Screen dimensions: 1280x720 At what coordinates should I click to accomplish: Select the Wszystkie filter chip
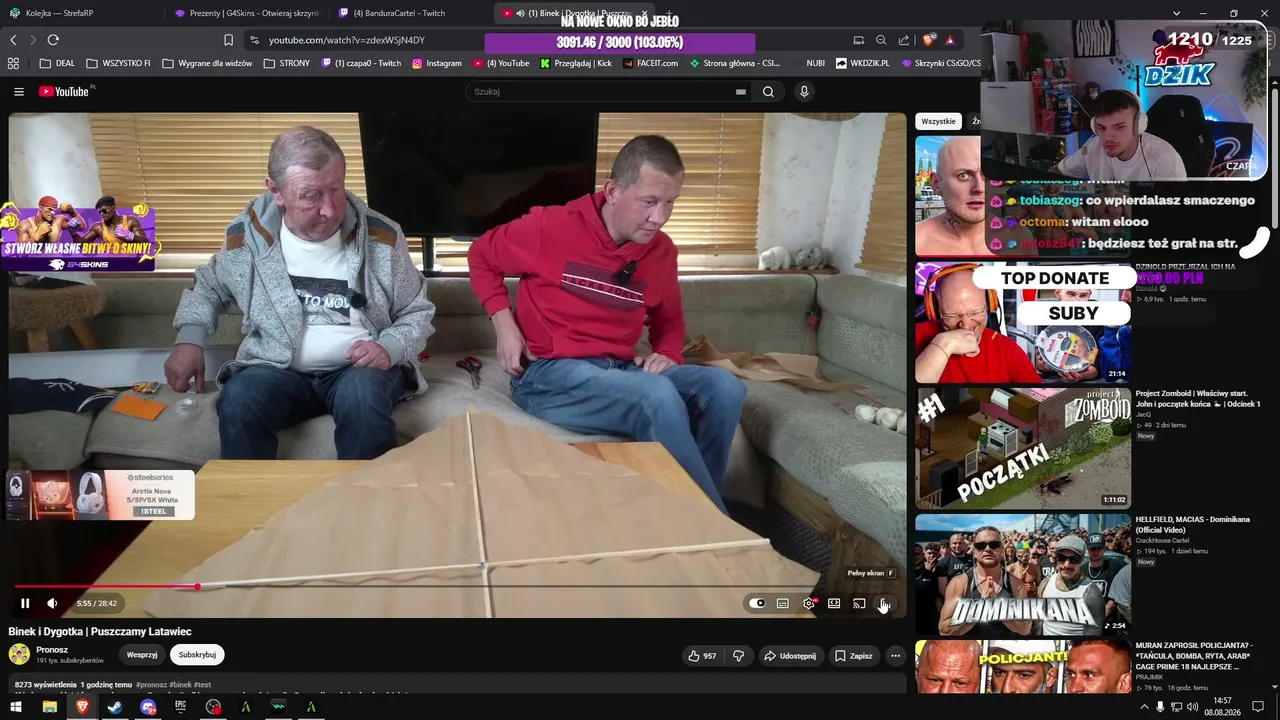tap(938, 121)
